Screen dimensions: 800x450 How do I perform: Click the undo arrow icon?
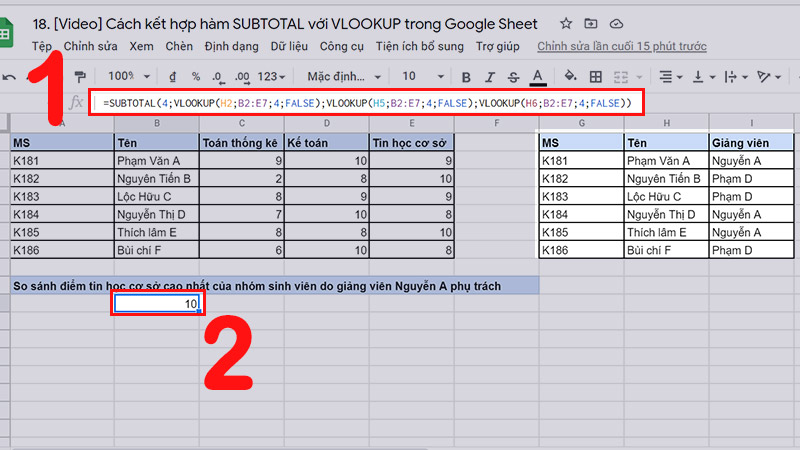(x=10, y=76)
